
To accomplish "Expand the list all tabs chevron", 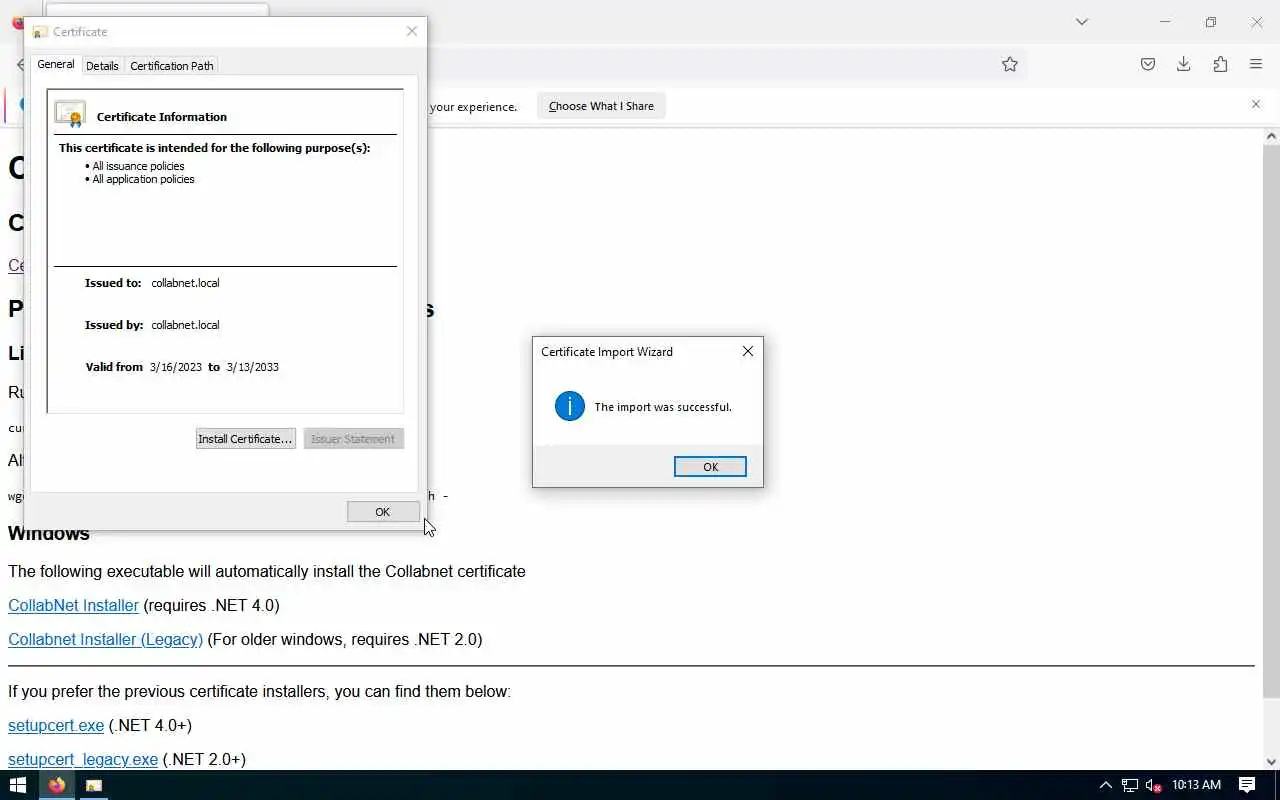I will pos(1082,22).
